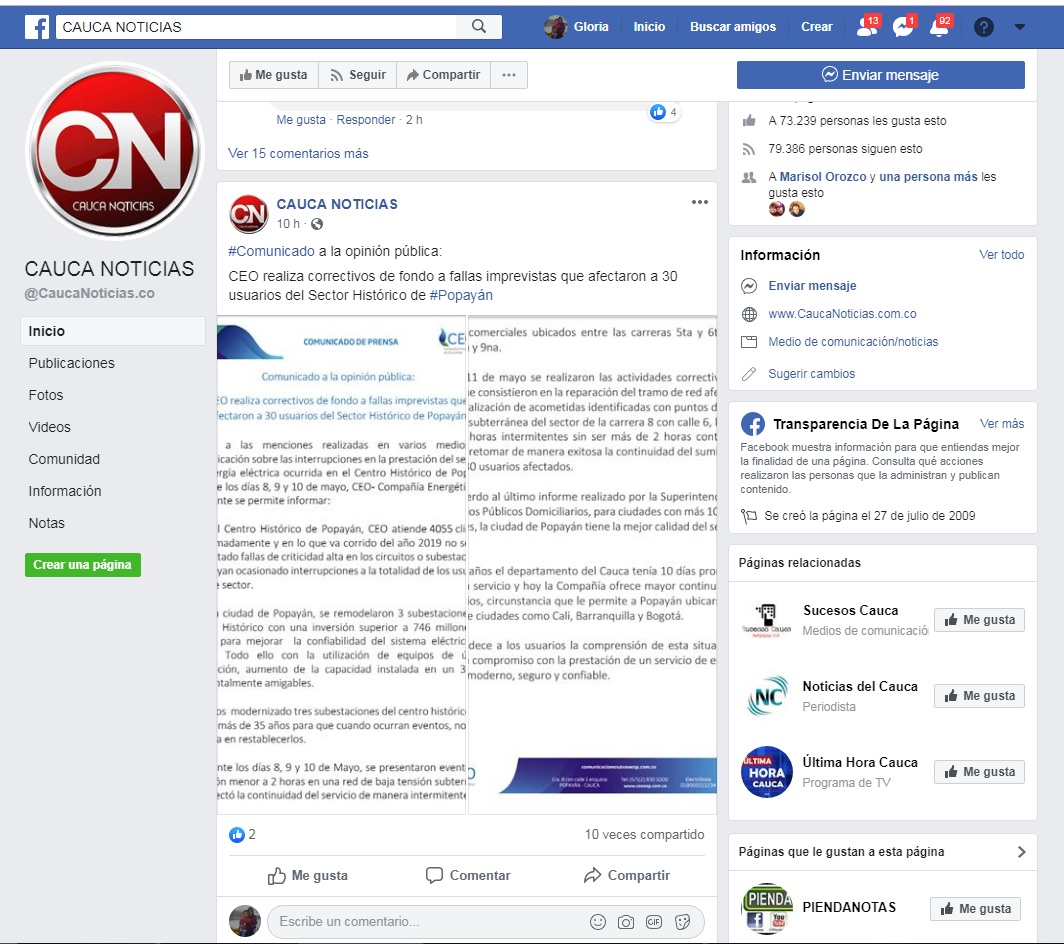The width and height of the screenshot is (1064, 944).
Task: Open the help question mark icon
Action: click(x=984, y=27)
